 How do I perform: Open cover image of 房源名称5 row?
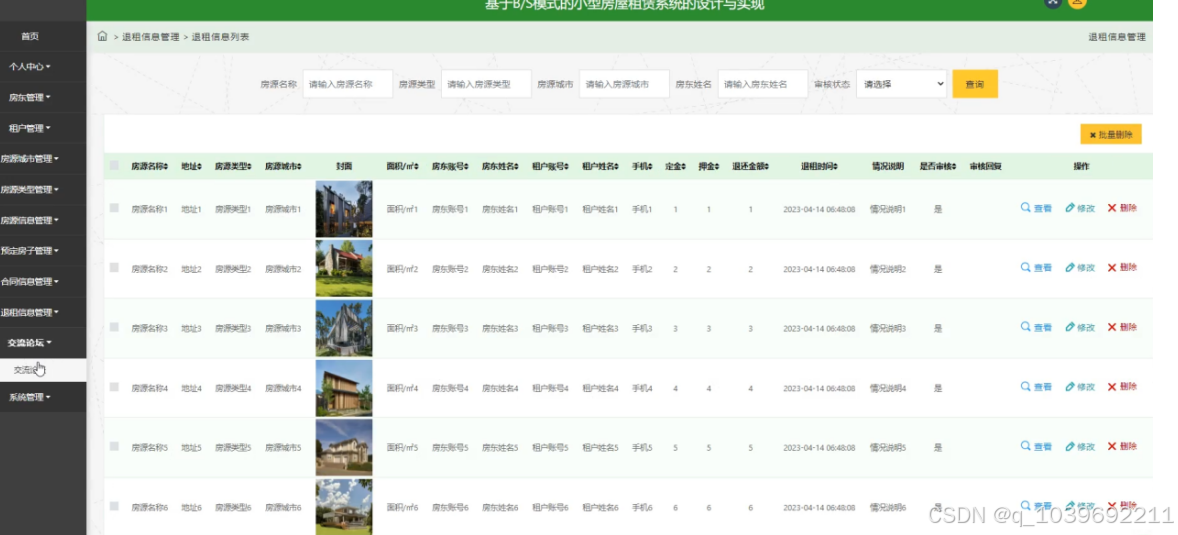(344, 447)
